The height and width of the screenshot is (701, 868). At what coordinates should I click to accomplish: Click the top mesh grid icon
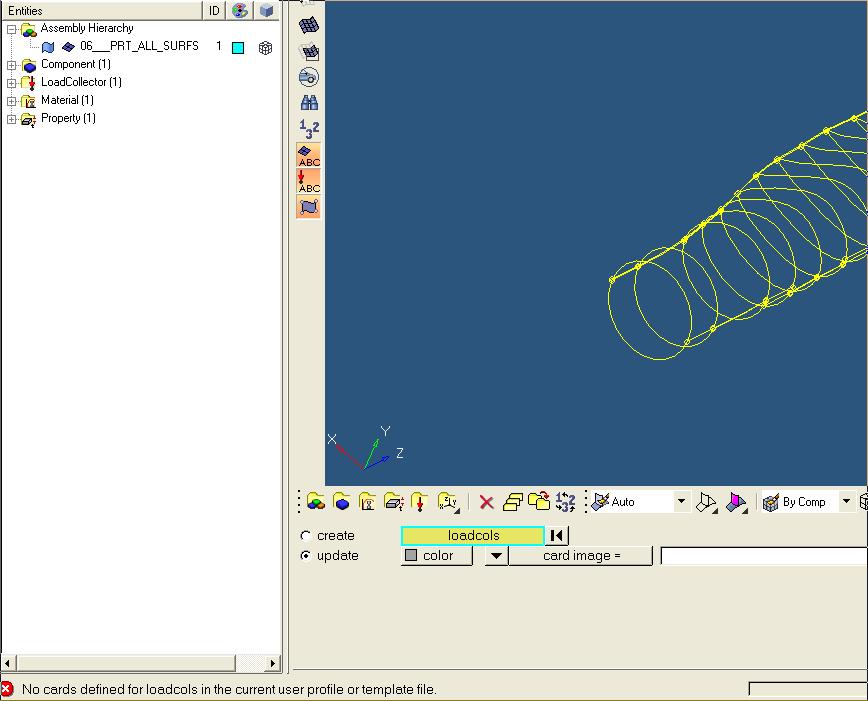click(x=309, y=25)
